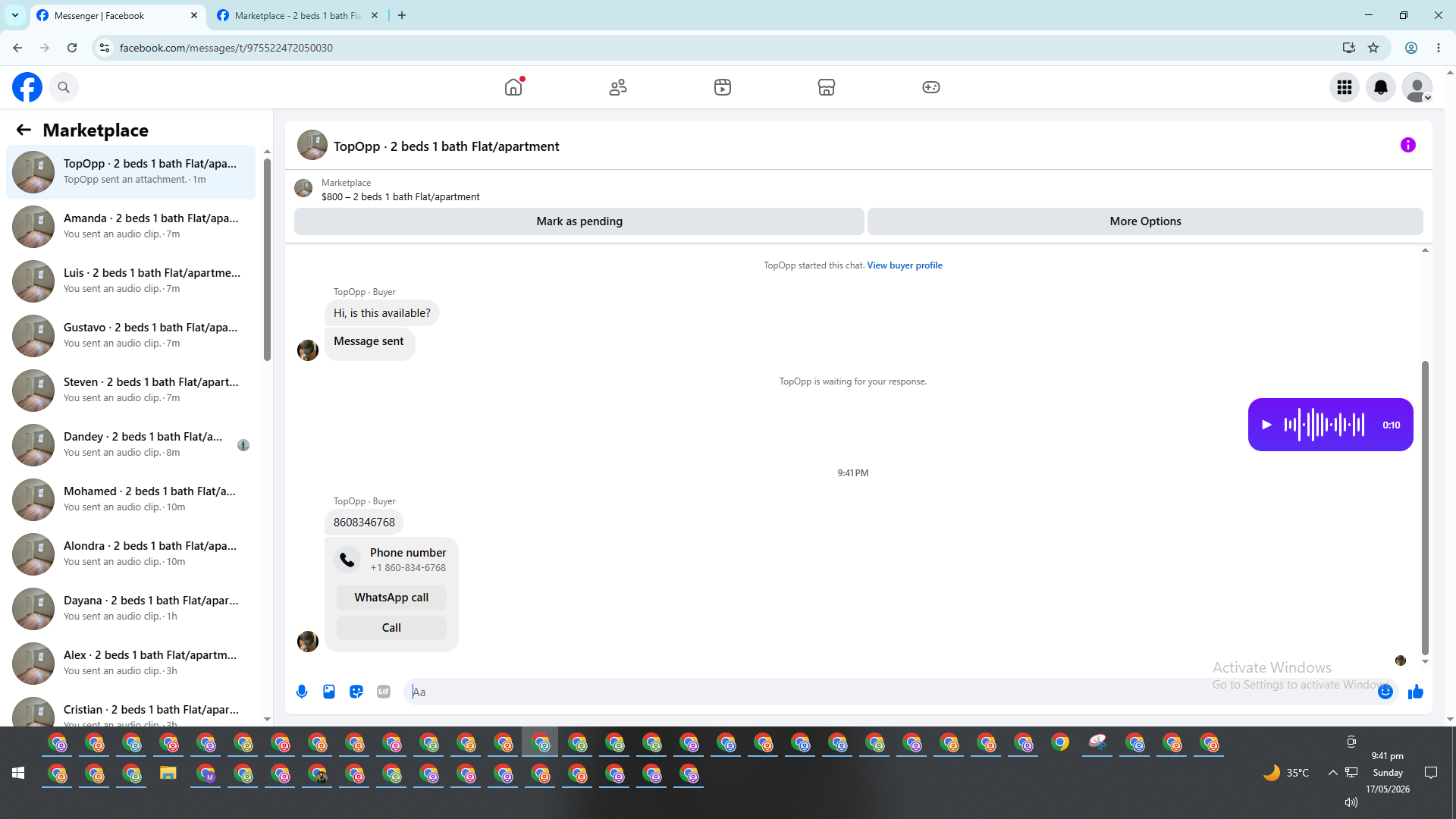The height and width of the screenshot is (819, 1456).
Task: Open a new browser tab
Action: (402, 15)
